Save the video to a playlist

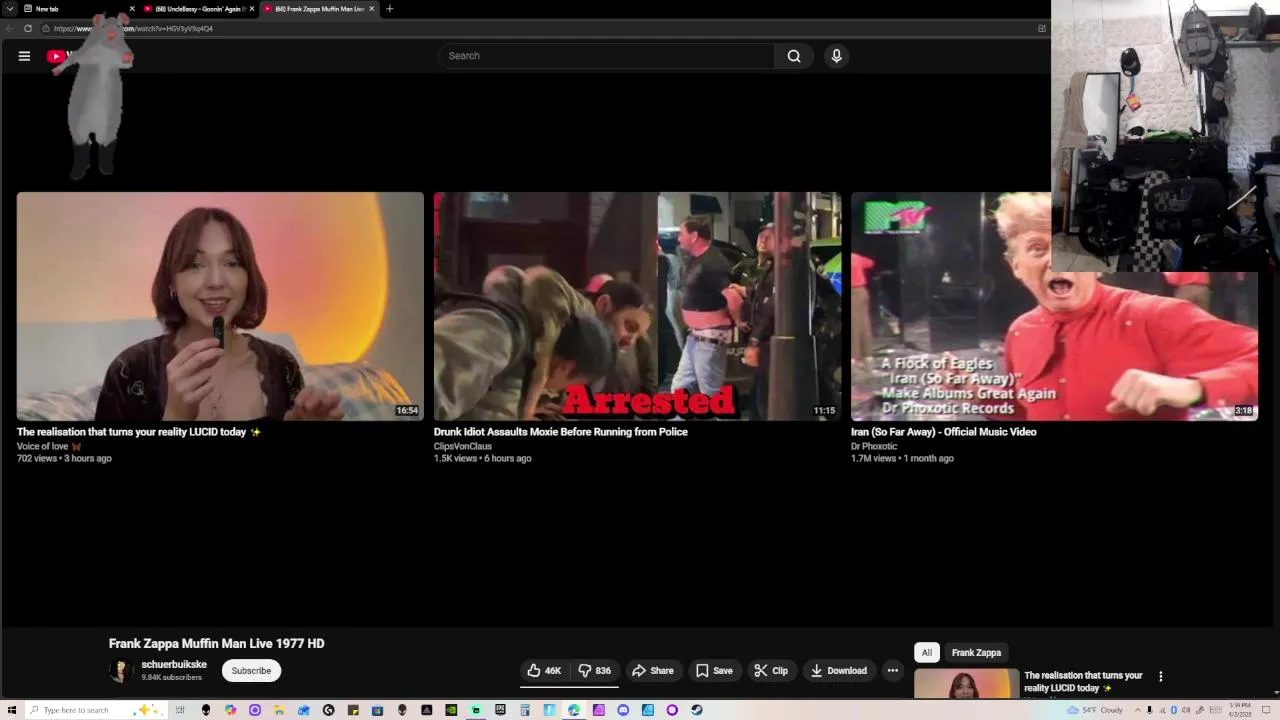coord(714,671)
